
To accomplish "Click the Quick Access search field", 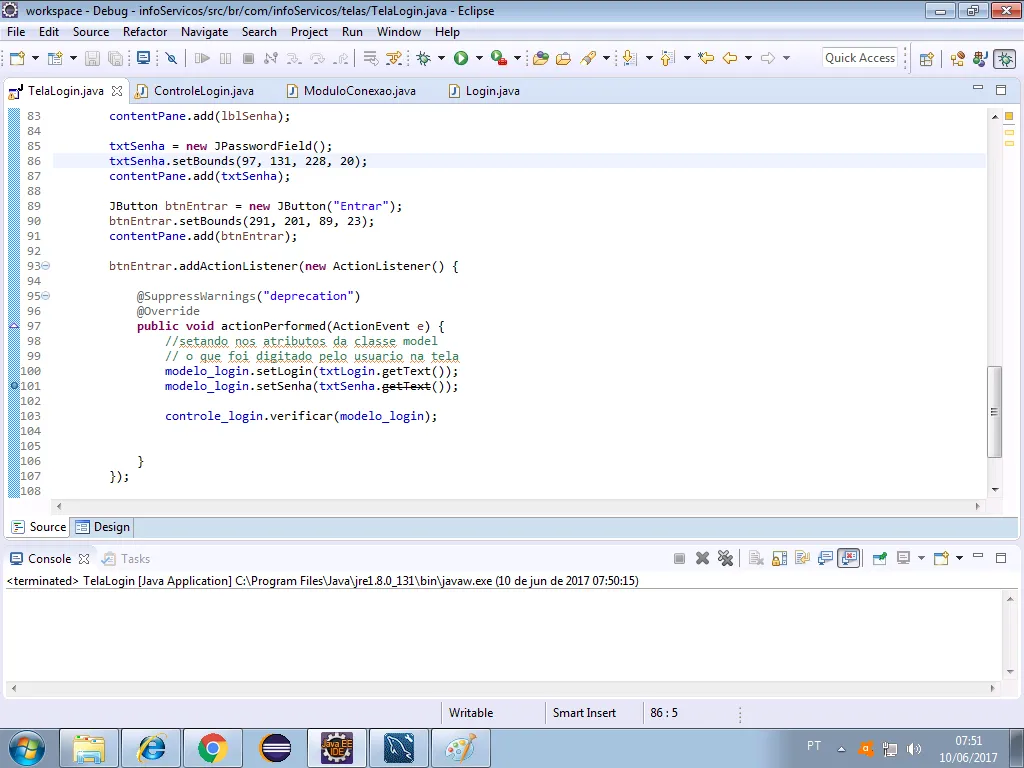I will pos(859,58).
